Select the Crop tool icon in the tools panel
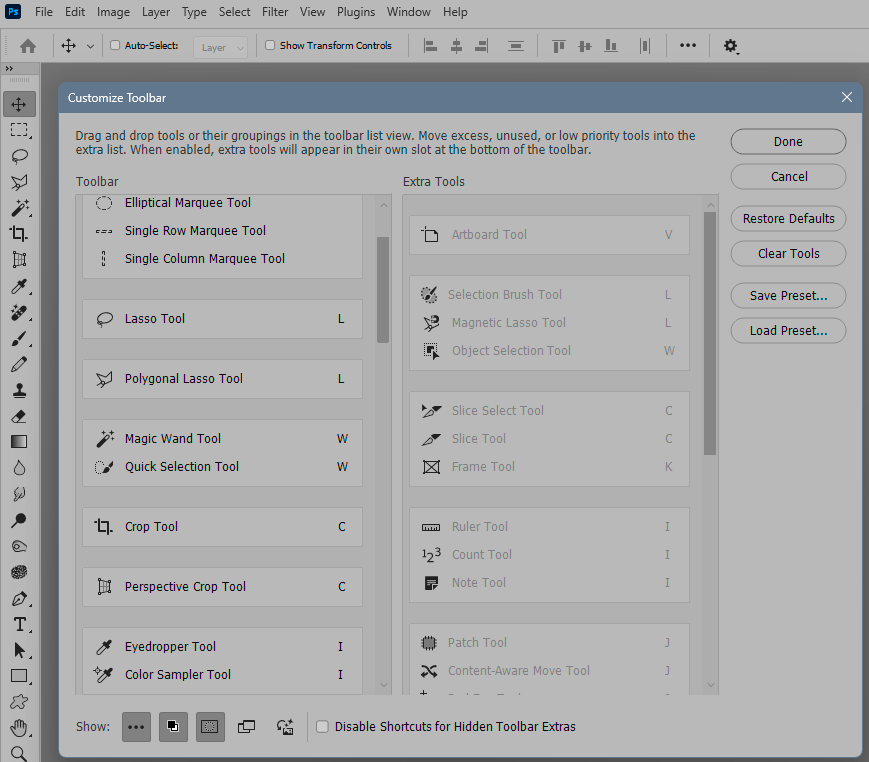 pos(19,233)
